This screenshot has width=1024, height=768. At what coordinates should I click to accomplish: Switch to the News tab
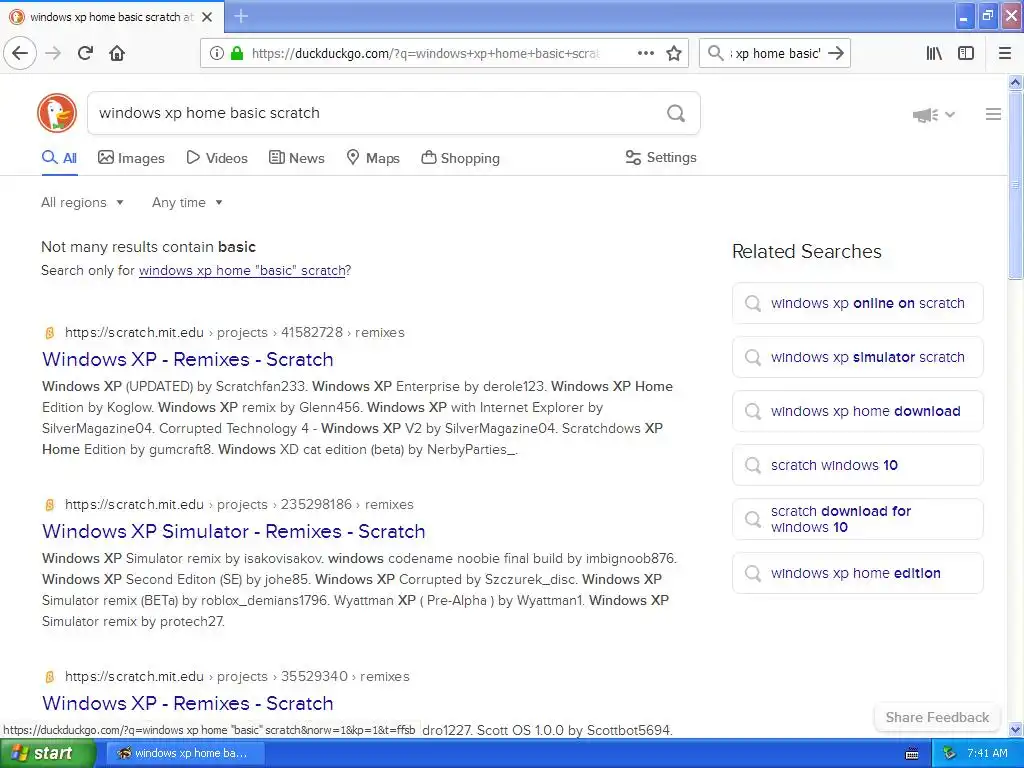coord(296,158)
